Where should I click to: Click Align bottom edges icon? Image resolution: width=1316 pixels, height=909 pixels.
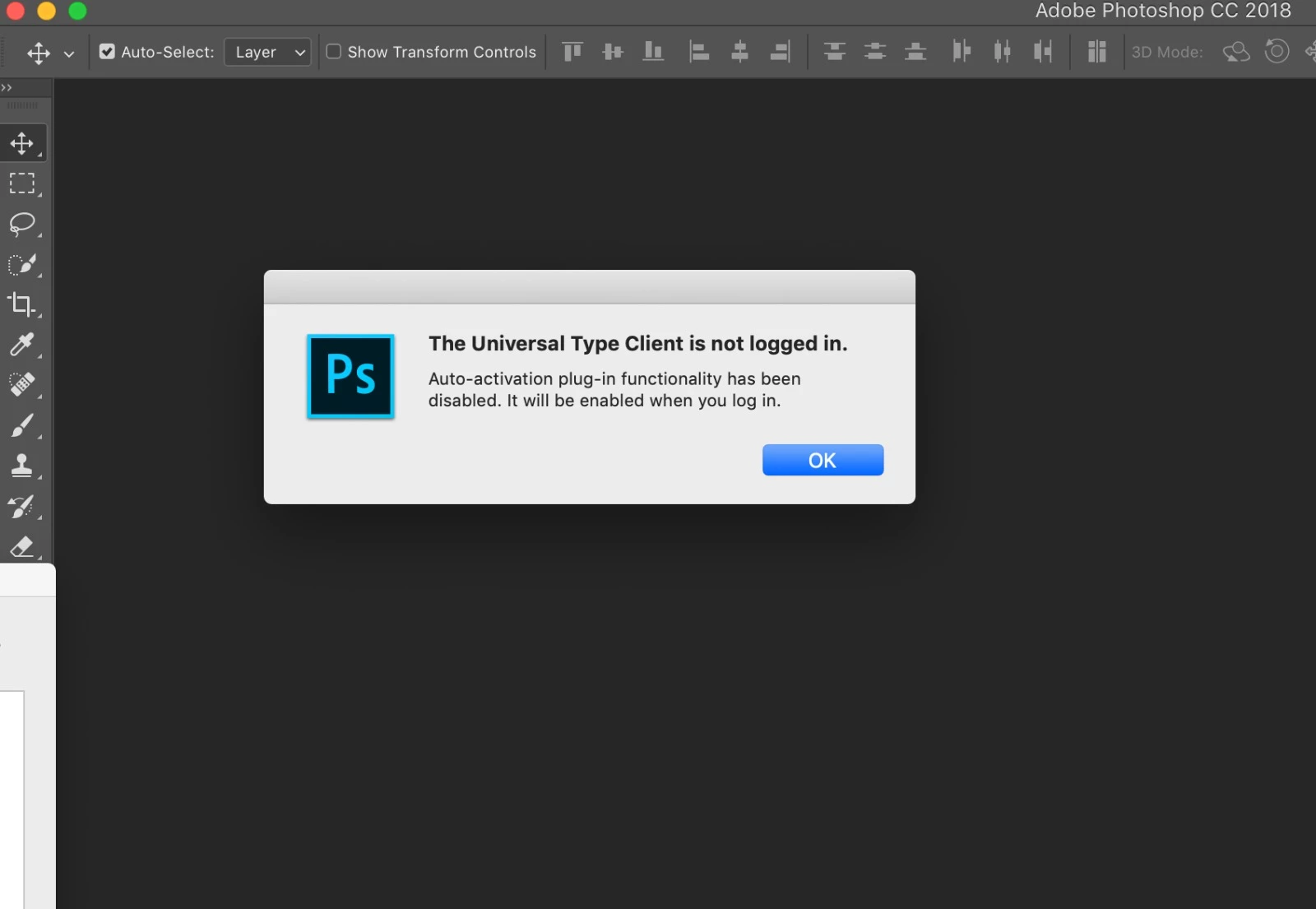pos(653,52)
